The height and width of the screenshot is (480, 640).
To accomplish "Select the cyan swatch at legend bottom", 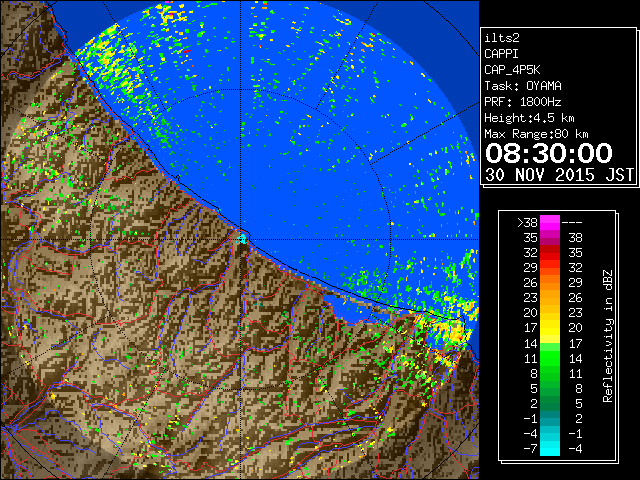I will coord(550,448).
